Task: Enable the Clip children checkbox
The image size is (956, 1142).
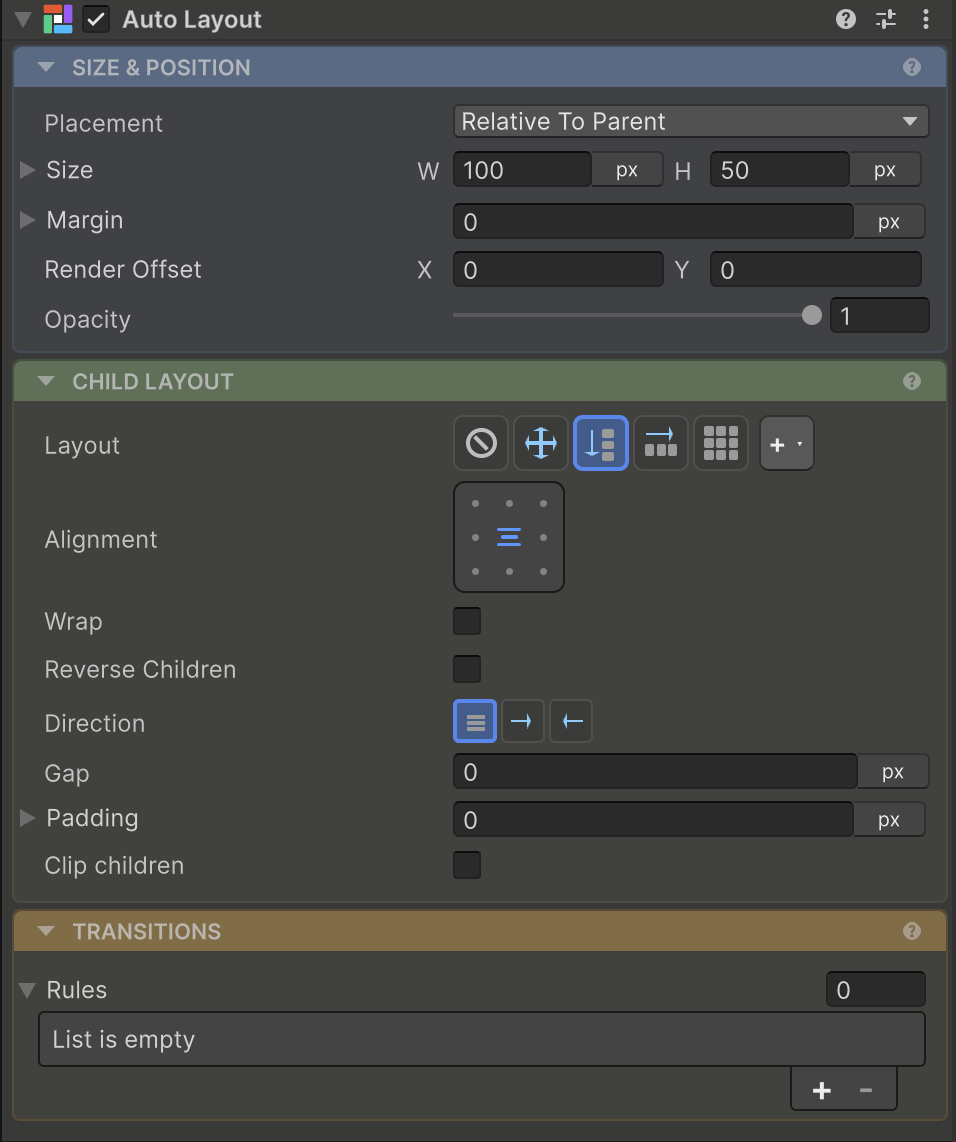Action: (467, 865)
